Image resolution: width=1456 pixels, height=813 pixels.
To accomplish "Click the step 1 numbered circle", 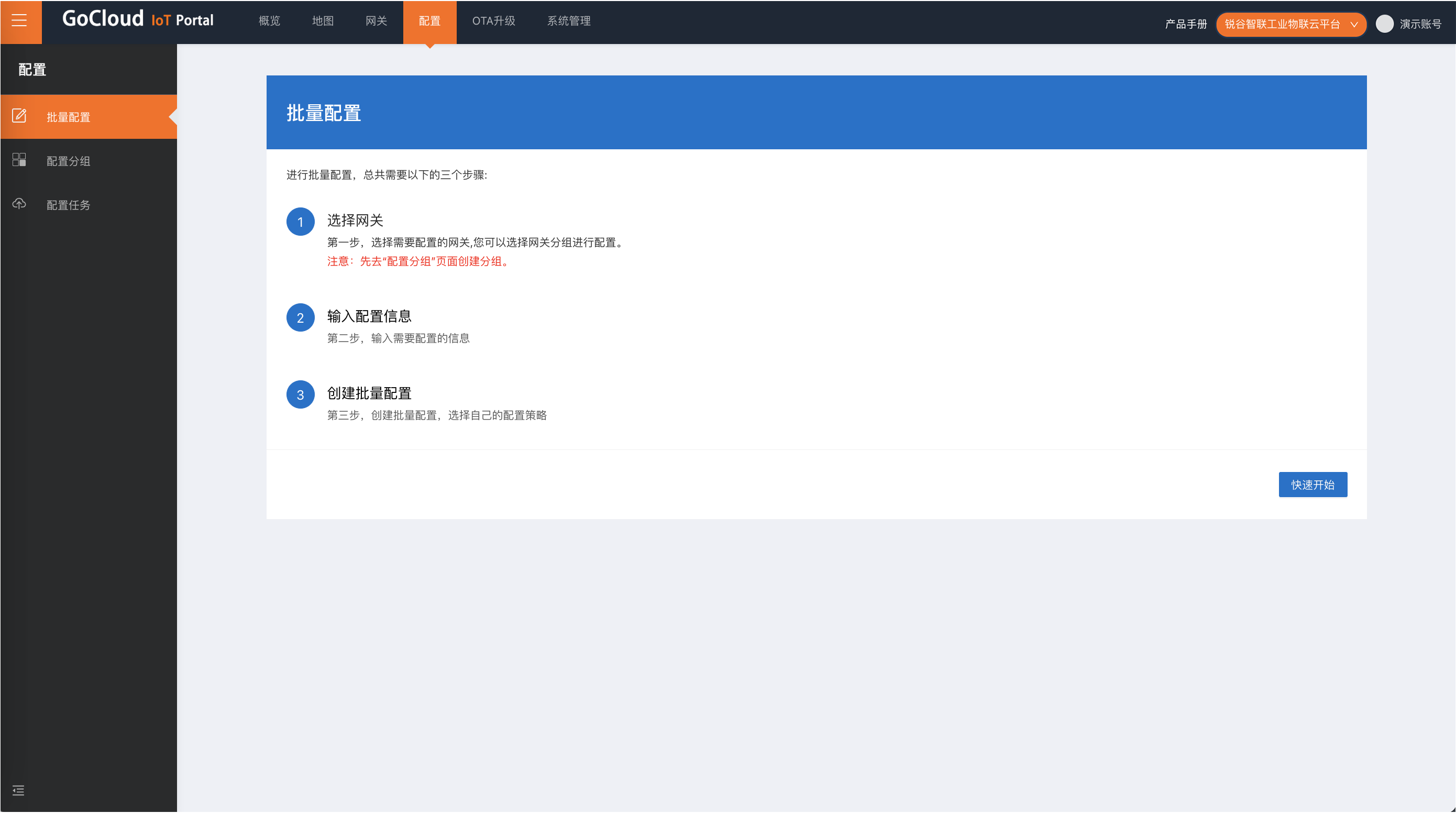I will click(x=300, y=222).
